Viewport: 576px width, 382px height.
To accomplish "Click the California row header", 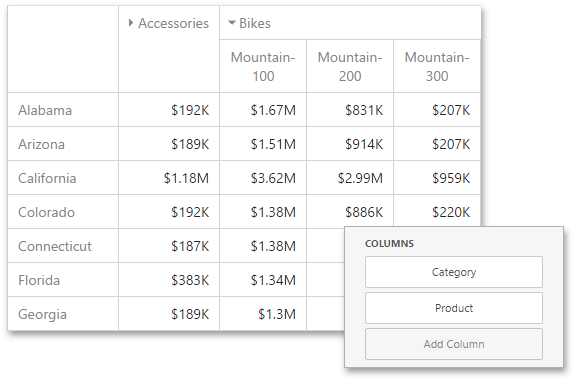I will [63, 178].
